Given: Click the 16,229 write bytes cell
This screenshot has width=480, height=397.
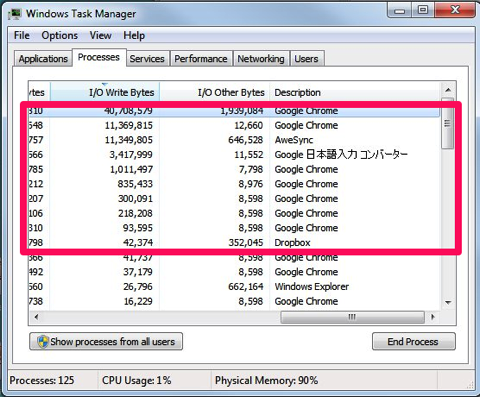Looking at the screenshot, I should pyautogui.click(x=138, y=301).
